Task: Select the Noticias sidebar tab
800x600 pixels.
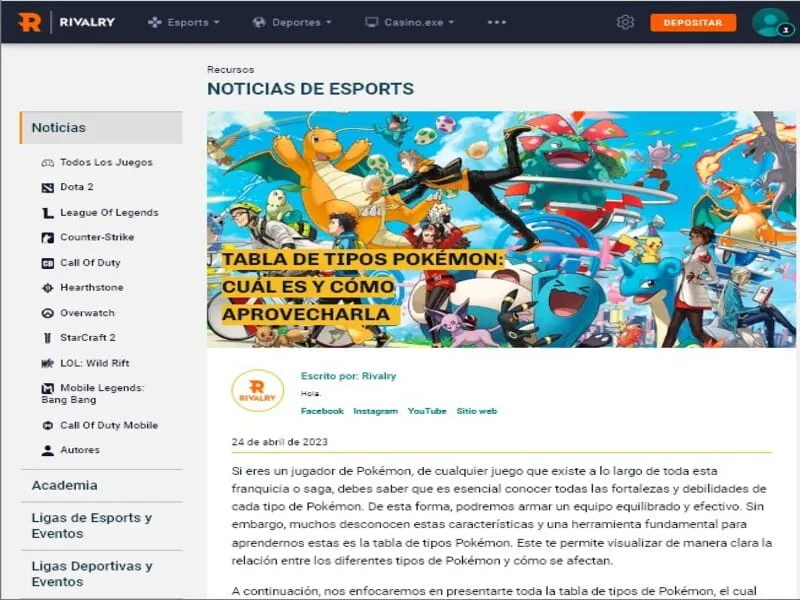Action: (101, 128)
